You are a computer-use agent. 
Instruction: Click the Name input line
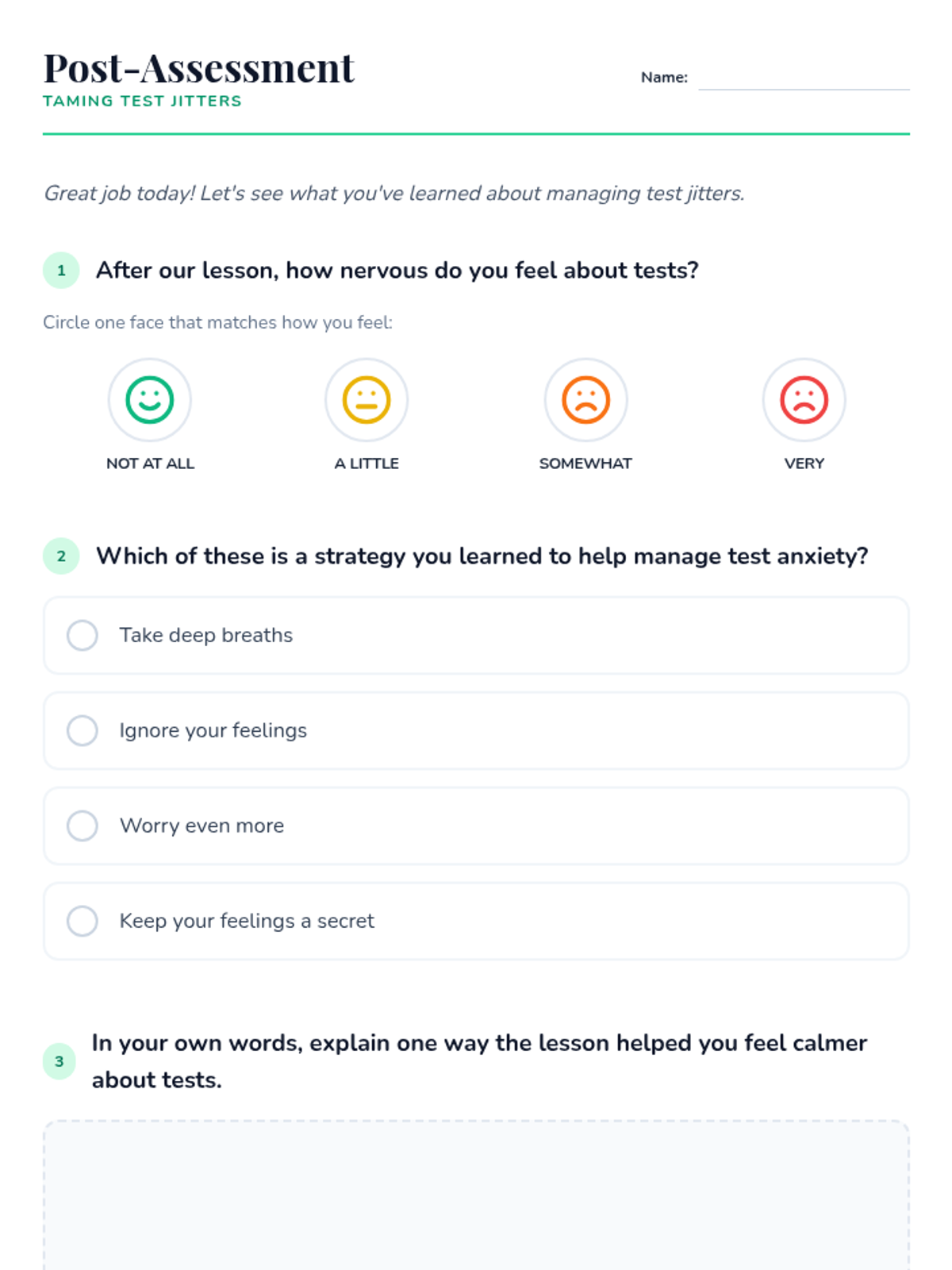point(803,79)
